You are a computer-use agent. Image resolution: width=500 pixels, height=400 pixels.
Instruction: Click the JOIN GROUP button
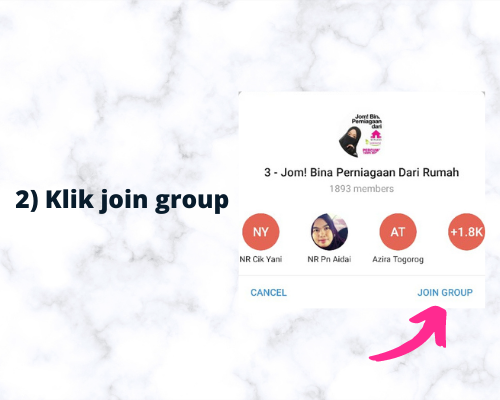click(445, 292)
